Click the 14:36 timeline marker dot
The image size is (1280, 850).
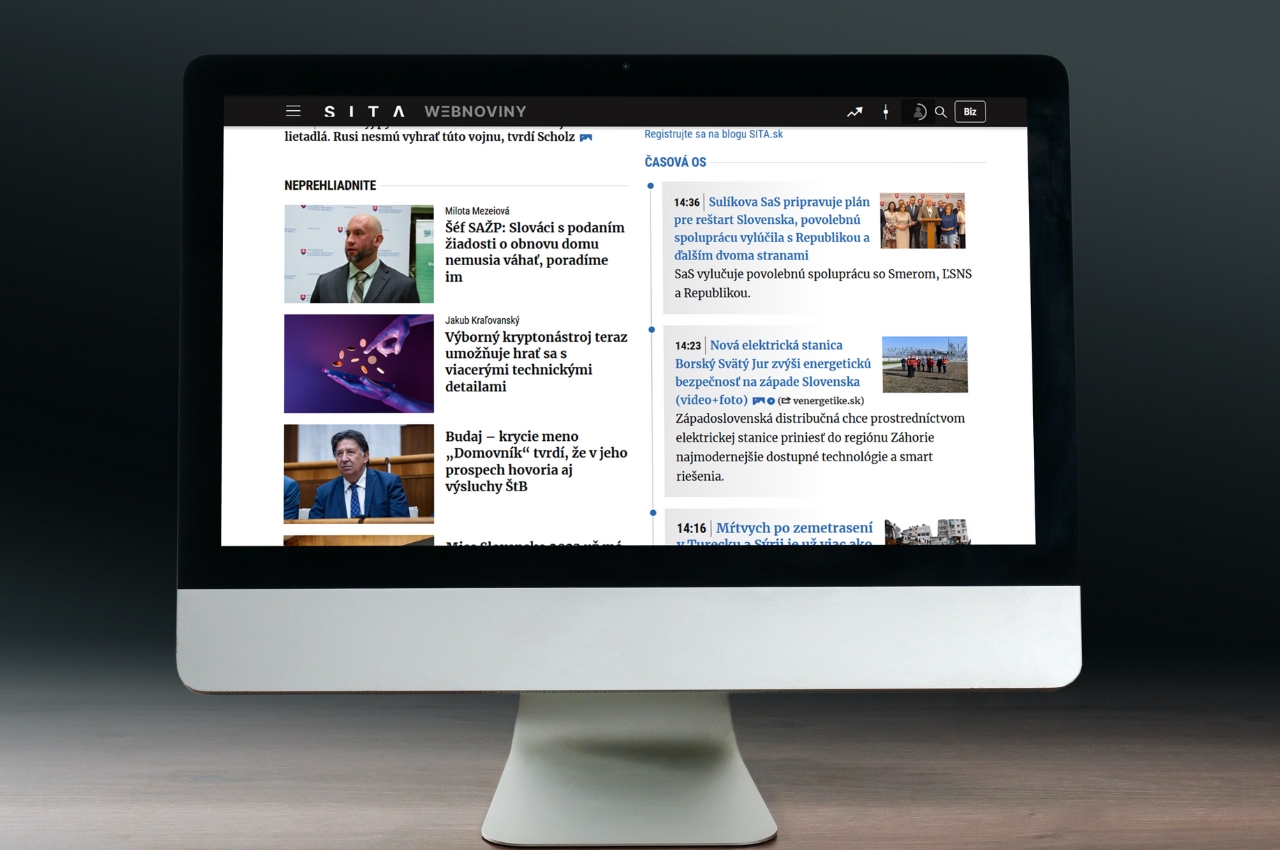tap(651, 186)
